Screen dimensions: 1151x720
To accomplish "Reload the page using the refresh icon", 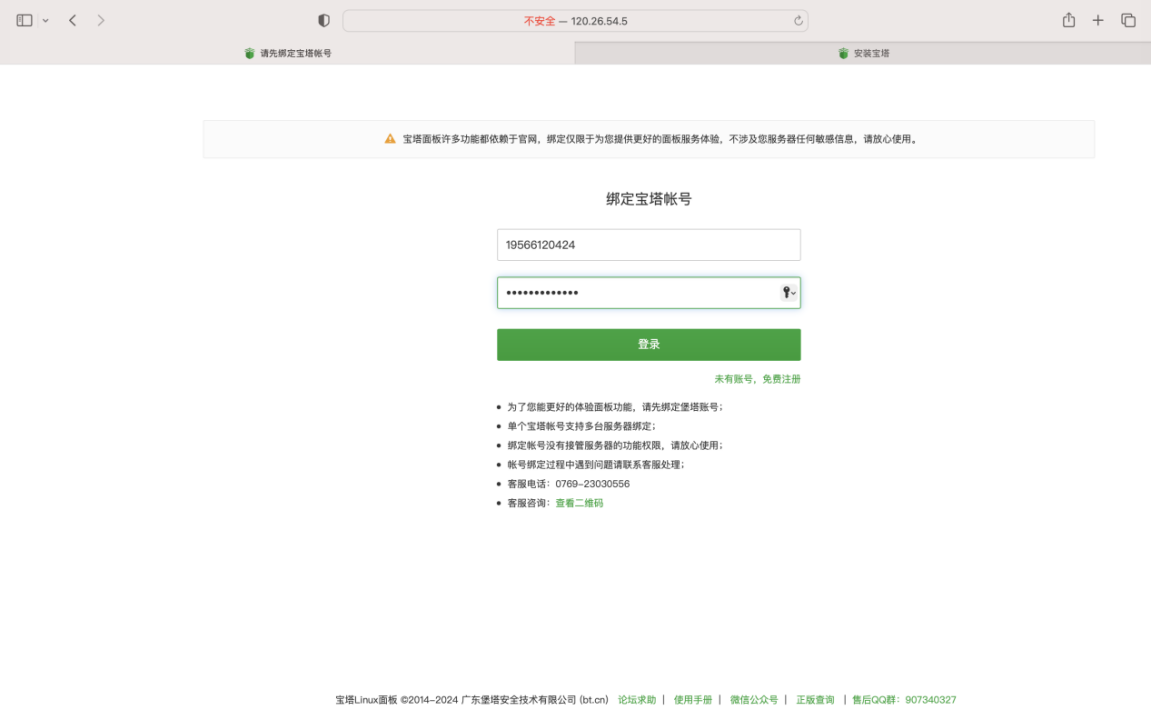I will (798, 21).
